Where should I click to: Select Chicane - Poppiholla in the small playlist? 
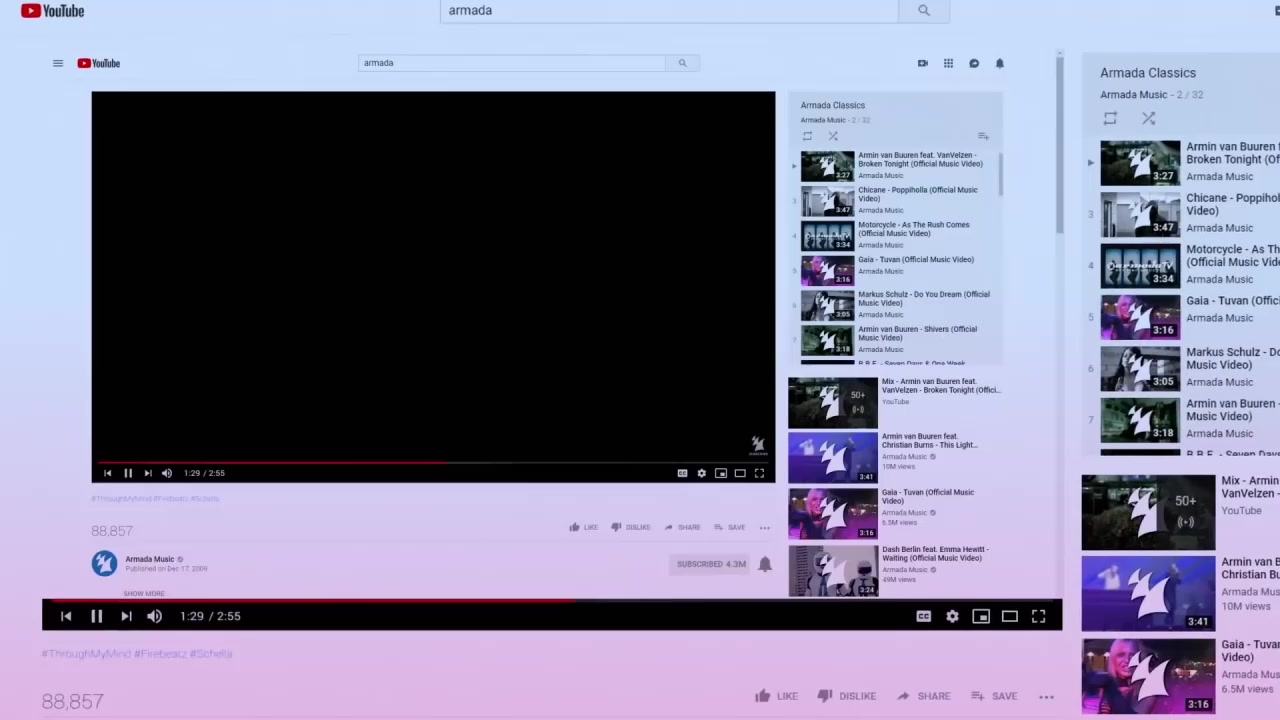pyautogui.click(x=895, y=200)
